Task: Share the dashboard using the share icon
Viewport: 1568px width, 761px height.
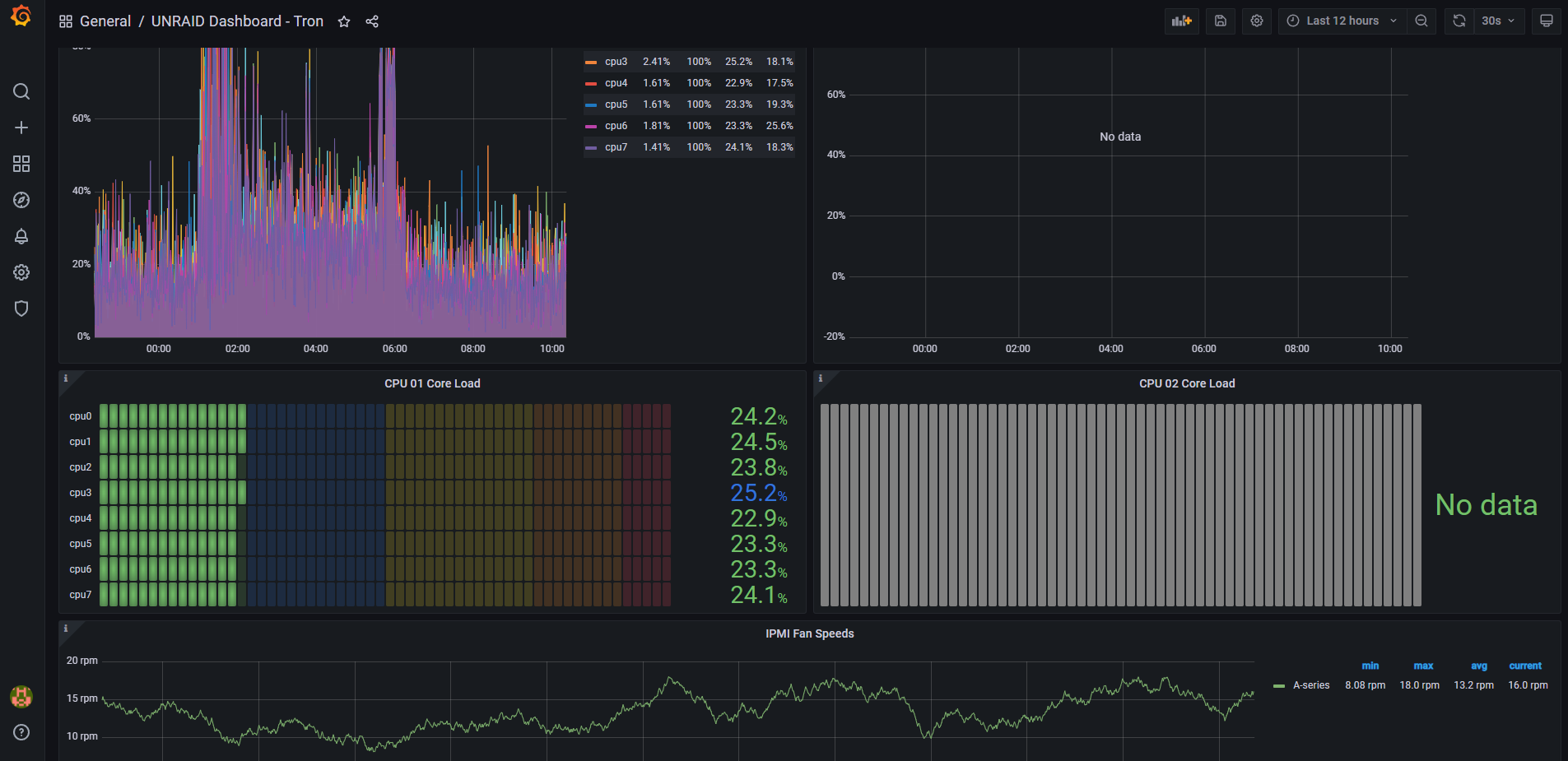Action: (372, 21)
